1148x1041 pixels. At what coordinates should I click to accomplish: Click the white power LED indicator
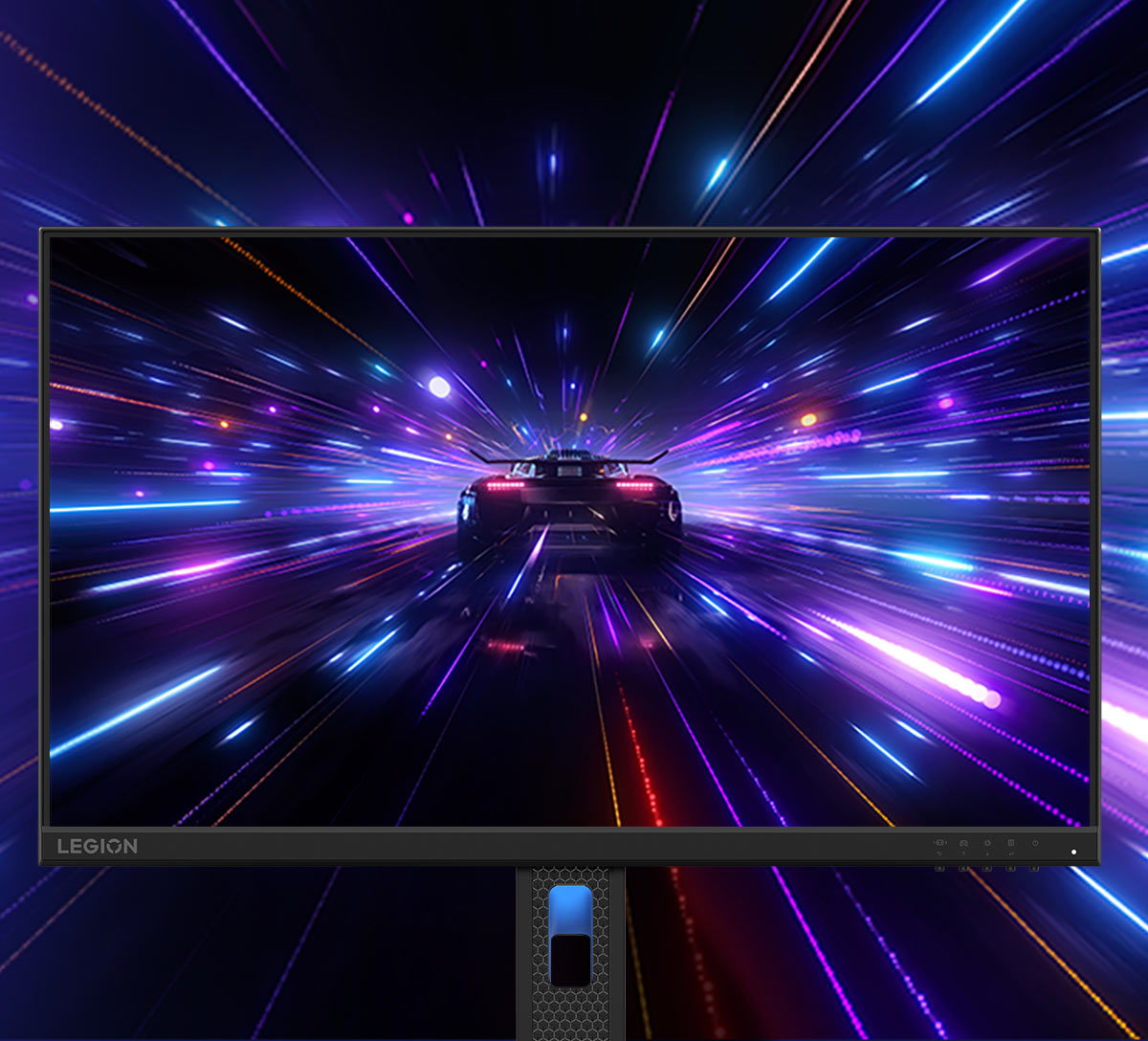pos(1073,852)
